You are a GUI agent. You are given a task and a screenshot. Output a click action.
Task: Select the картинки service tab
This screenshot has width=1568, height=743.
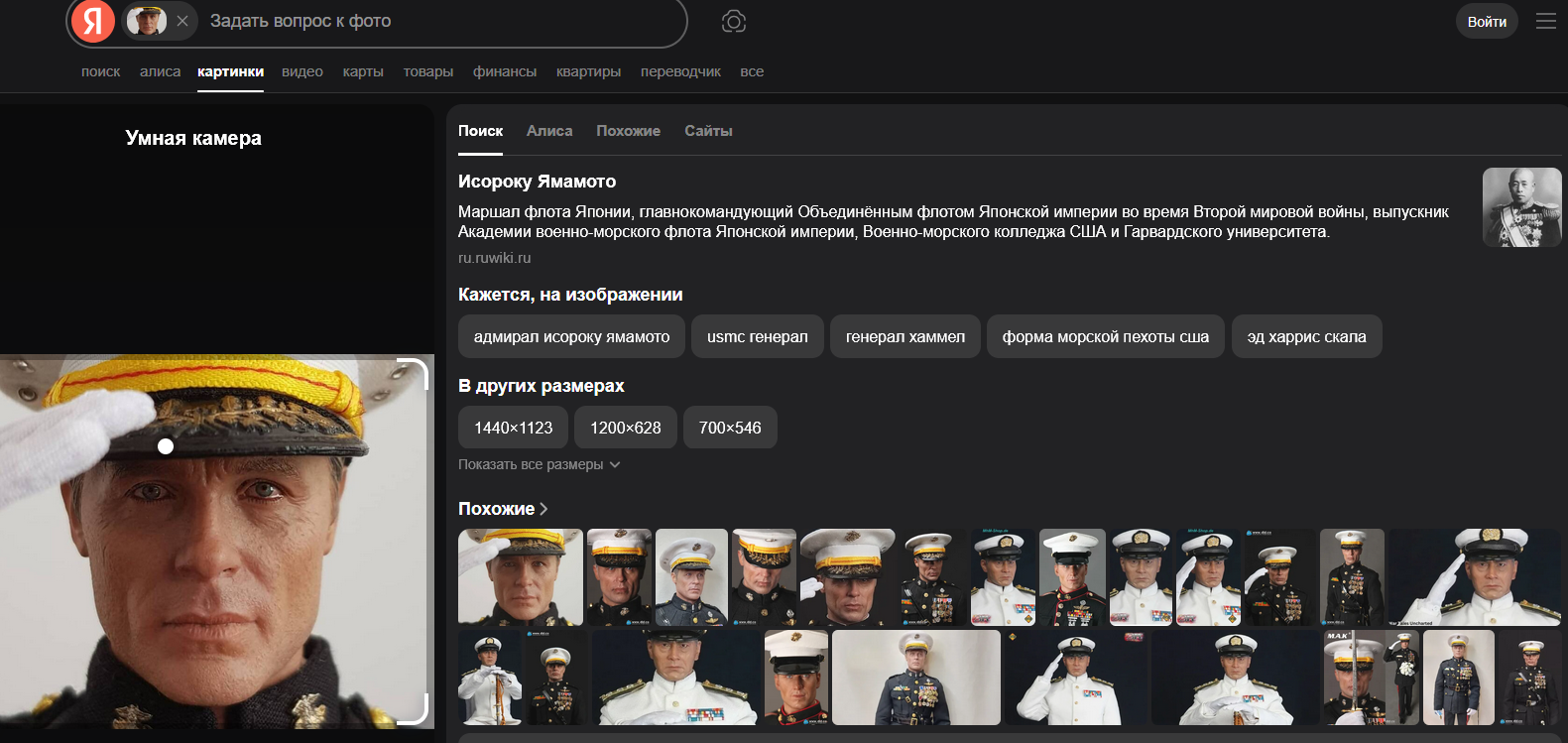tap(230, 71)
